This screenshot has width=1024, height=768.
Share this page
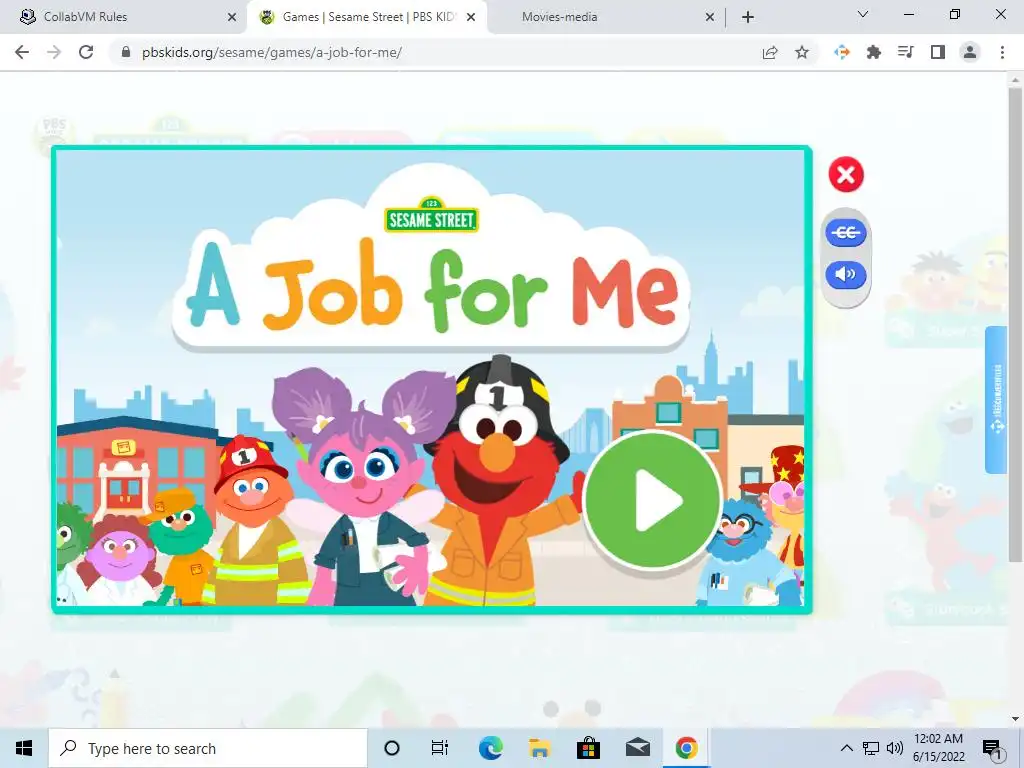[x=770, y=52]
